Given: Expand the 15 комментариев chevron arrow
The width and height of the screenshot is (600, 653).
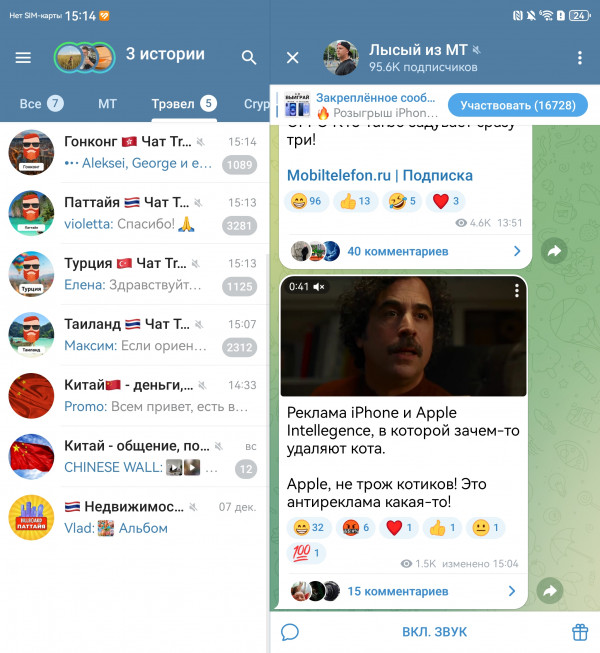Looking at the screenshot, I should coord(512,591).
